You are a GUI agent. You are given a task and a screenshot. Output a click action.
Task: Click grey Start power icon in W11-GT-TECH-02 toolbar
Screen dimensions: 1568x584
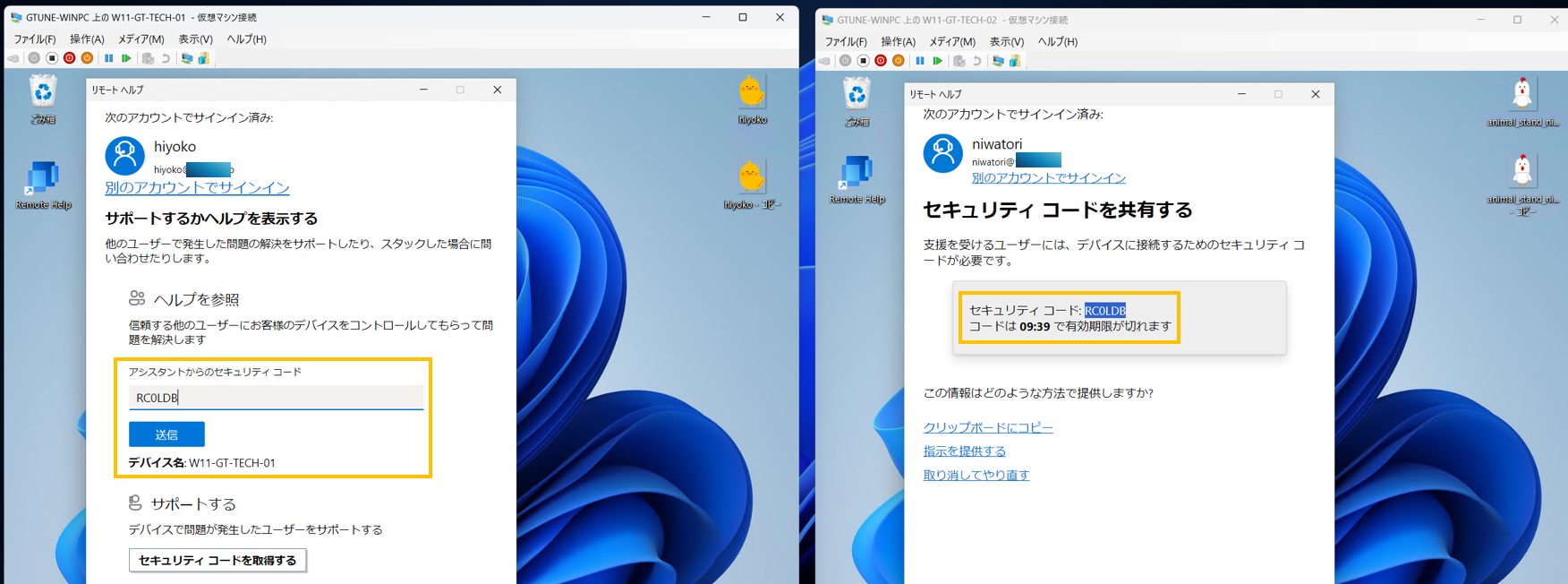tap(845, 61)
